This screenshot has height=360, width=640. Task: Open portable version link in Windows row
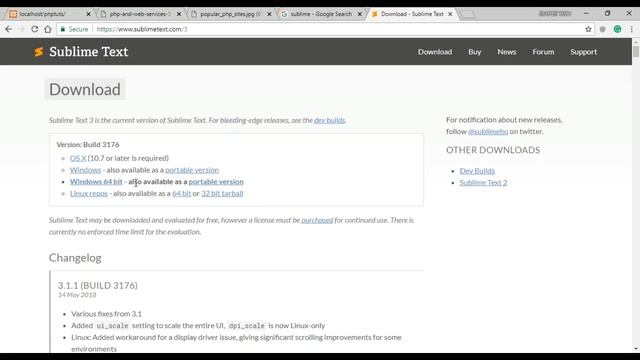coord(192,170)
